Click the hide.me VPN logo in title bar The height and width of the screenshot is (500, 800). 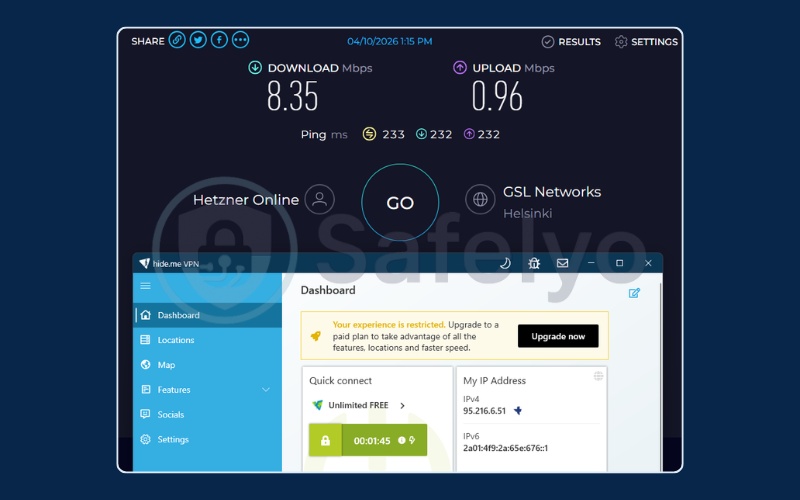click(144, 263)
